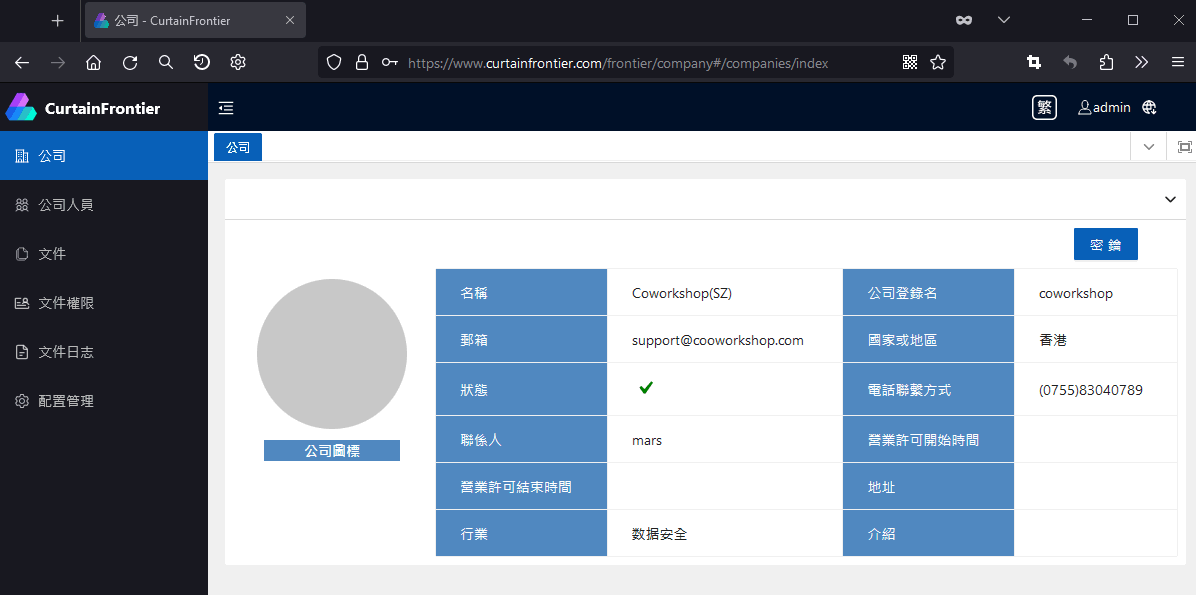
Task: Click the private browsing mask icon
Action: [964, 21]
